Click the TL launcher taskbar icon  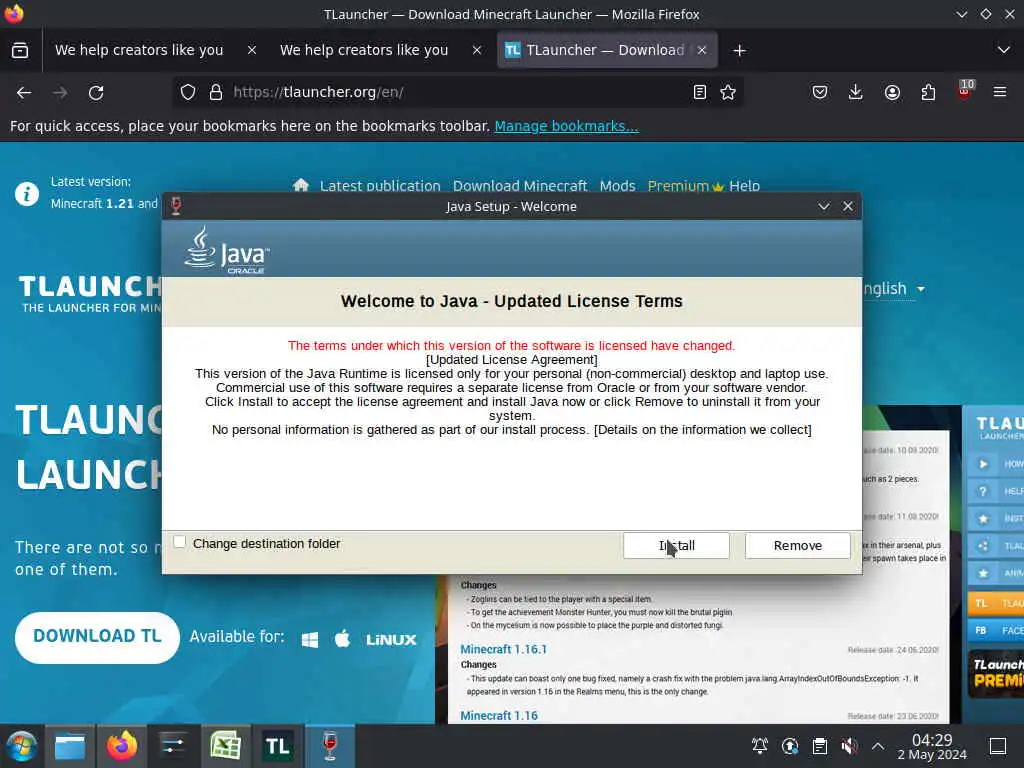(x=278, y=746)
